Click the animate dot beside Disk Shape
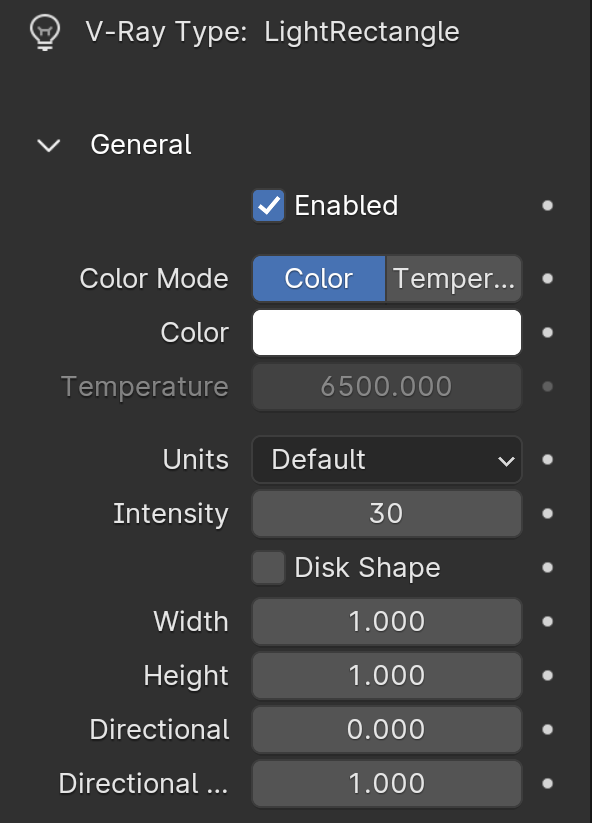The height and width of the screenshot is (823, 592). (x=547, y=567)
